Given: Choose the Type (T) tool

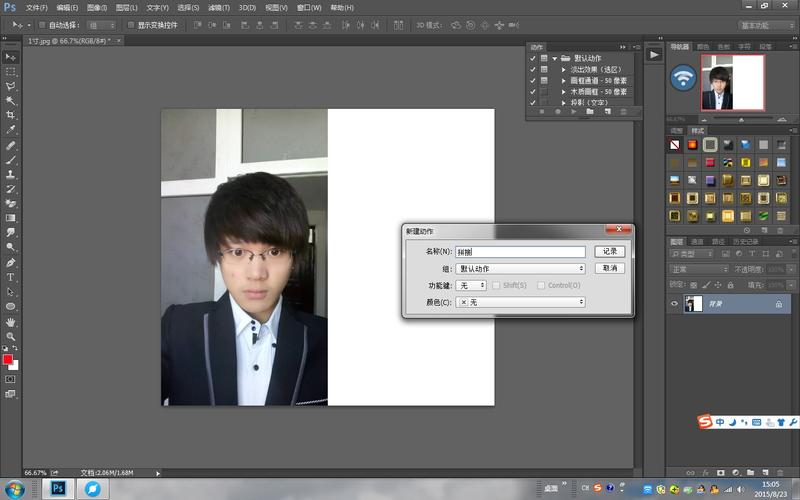Looking at the screenshot, I should (x=11, y=277).
